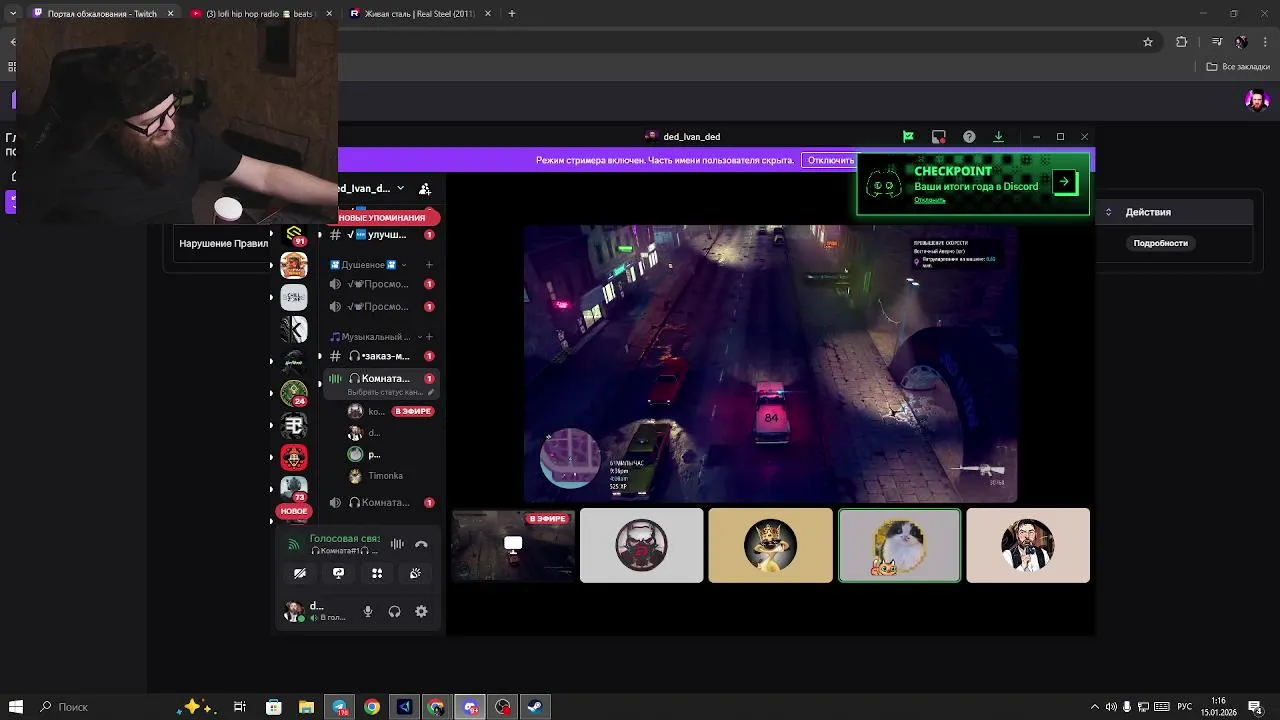1280x720 pixels.
Task: Expand the ded_Ivan_d... server header dropdown
Action: pyautogui.click(x=400, y=188)
